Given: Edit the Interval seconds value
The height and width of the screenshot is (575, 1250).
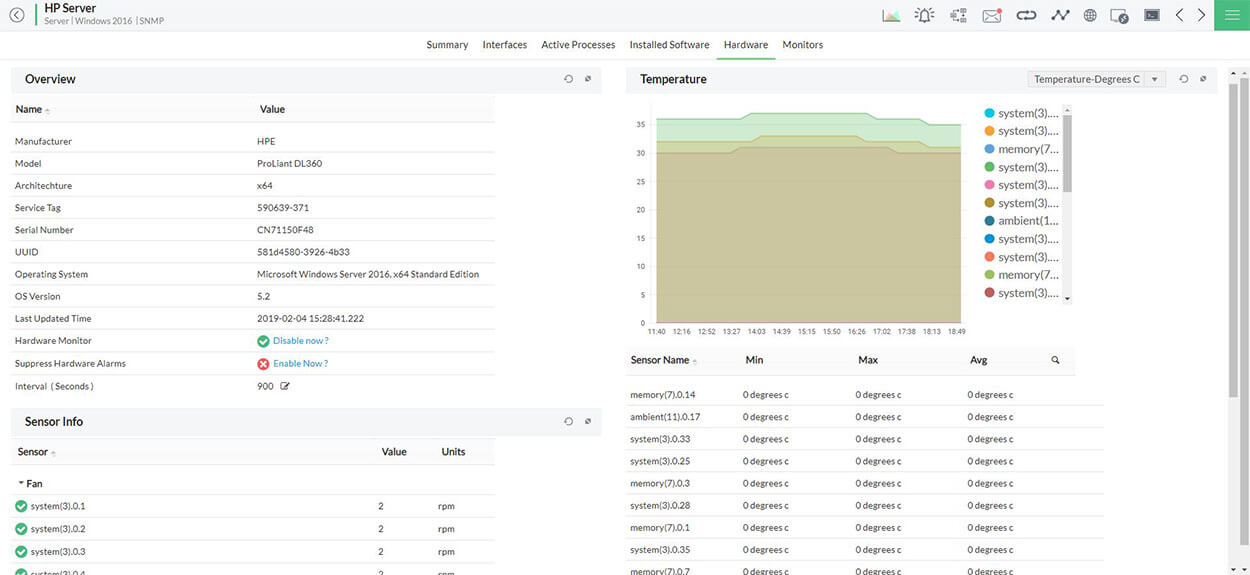Looking at the screenshot, I should click(x=285, y=386).
